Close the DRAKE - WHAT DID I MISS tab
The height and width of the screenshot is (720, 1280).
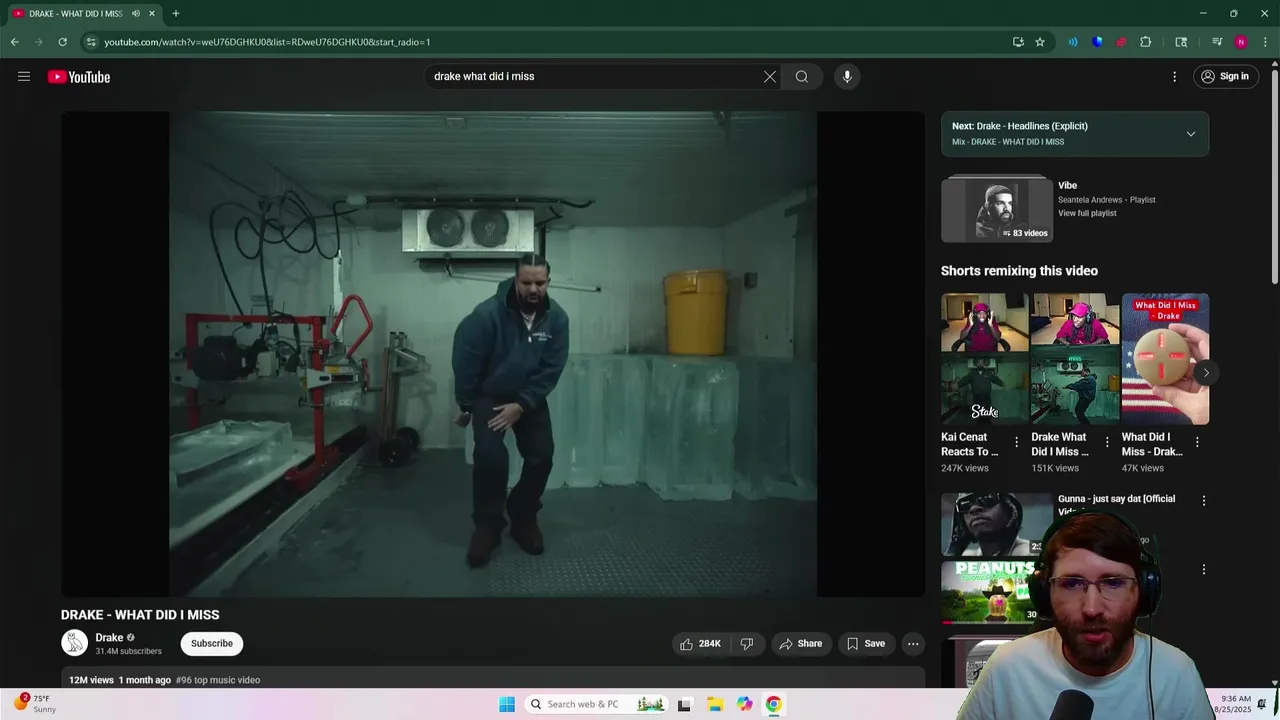(152, 14)
